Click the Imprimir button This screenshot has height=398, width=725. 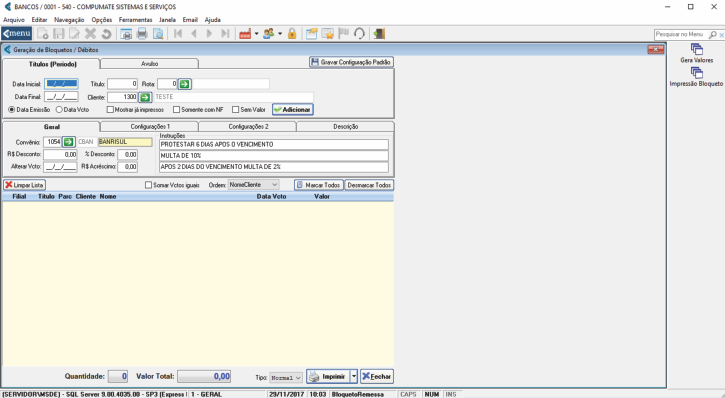[x=328, y=376]
